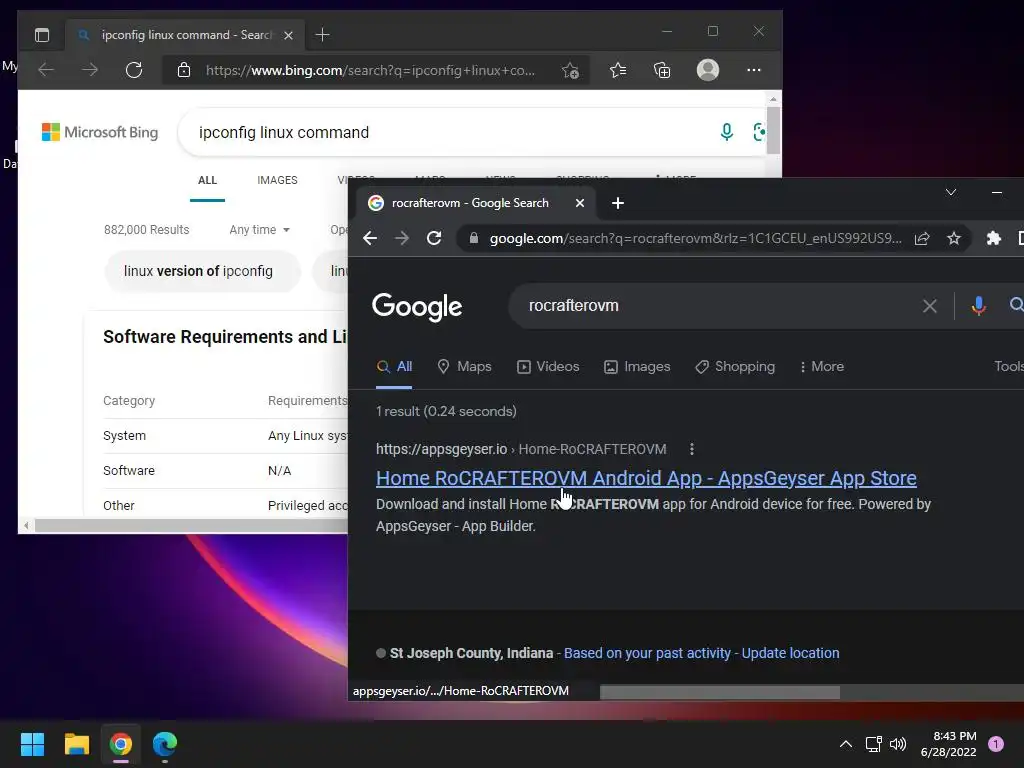
Task: Click the lock icon in Edge address bar
Action: click(184, 70)
